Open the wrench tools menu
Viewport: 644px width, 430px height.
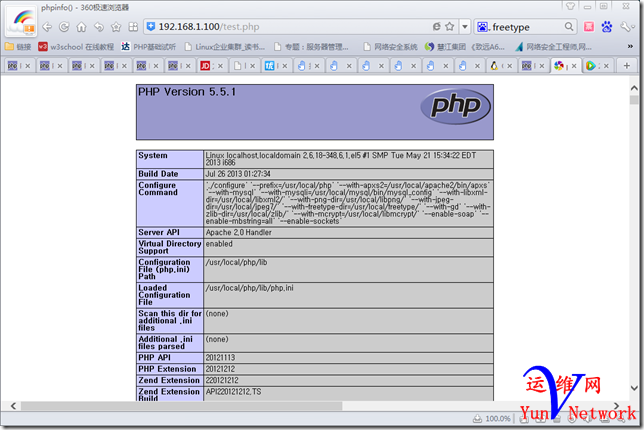(626, 27)
